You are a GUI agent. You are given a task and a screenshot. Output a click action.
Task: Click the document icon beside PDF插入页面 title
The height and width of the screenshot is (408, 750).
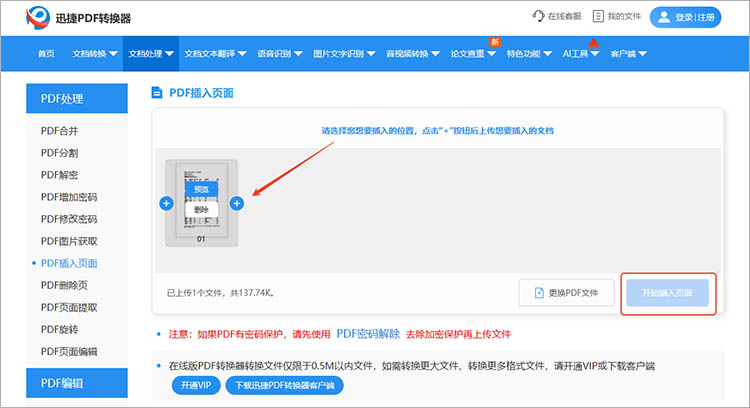pyautogui.click(x=156, y=92)
